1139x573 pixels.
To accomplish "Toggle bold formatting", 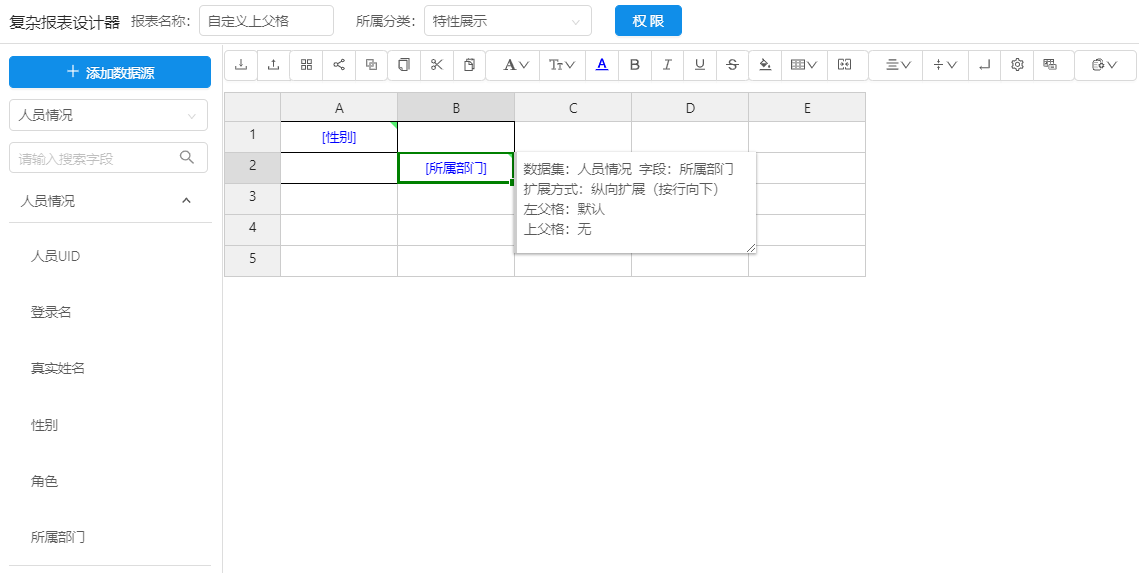I will [634, 65].
